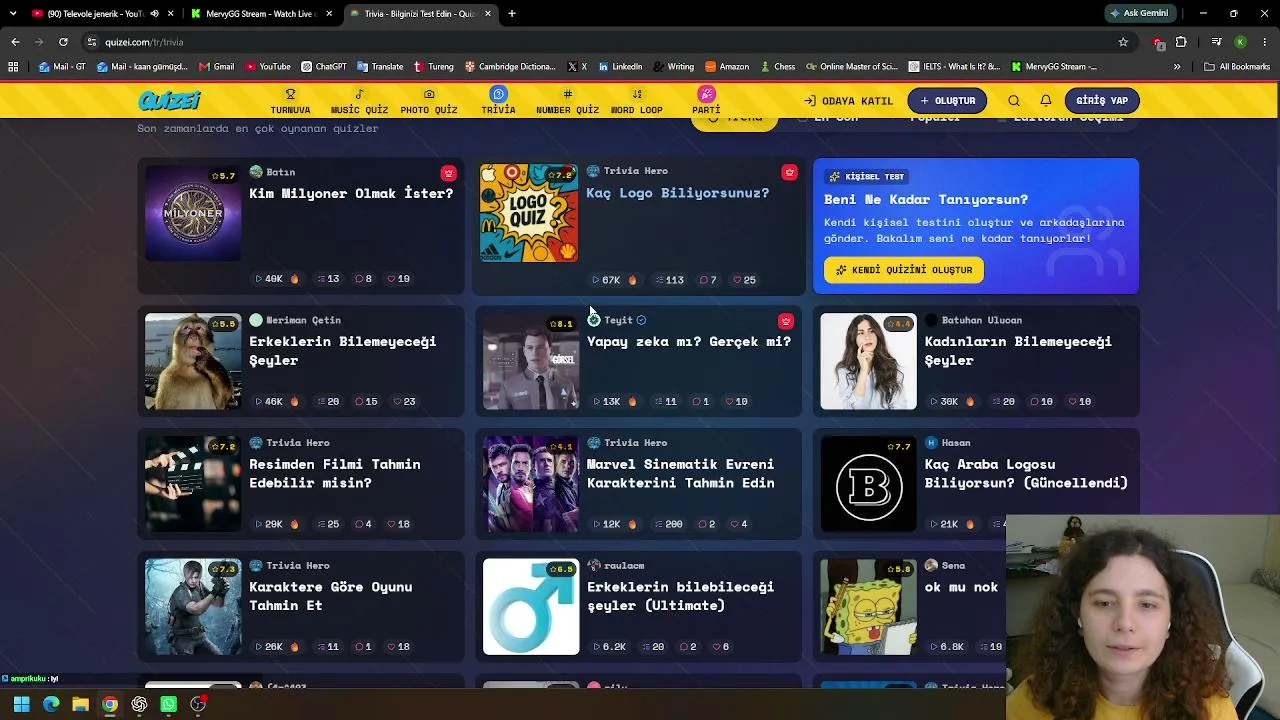This screenshot has height=720, width=1280.
Task: Open Karaktere Göre Oyunu Tahmin Et quiz
Action: (330, 596)
